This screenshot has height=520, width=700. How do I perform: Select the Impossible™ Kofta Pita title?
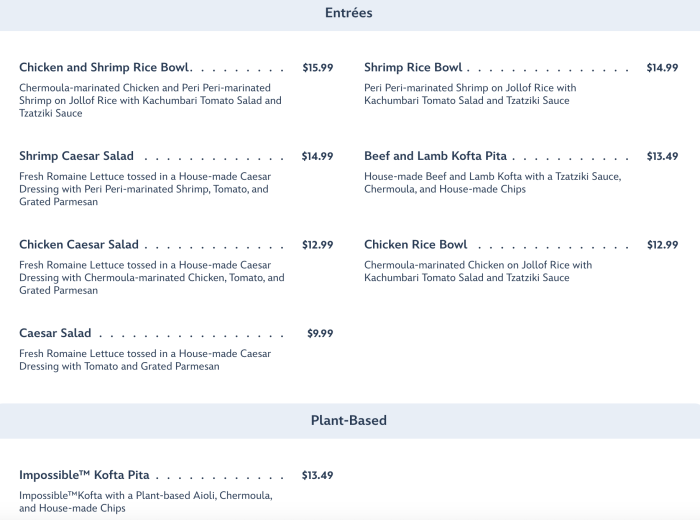click(84, 475)
